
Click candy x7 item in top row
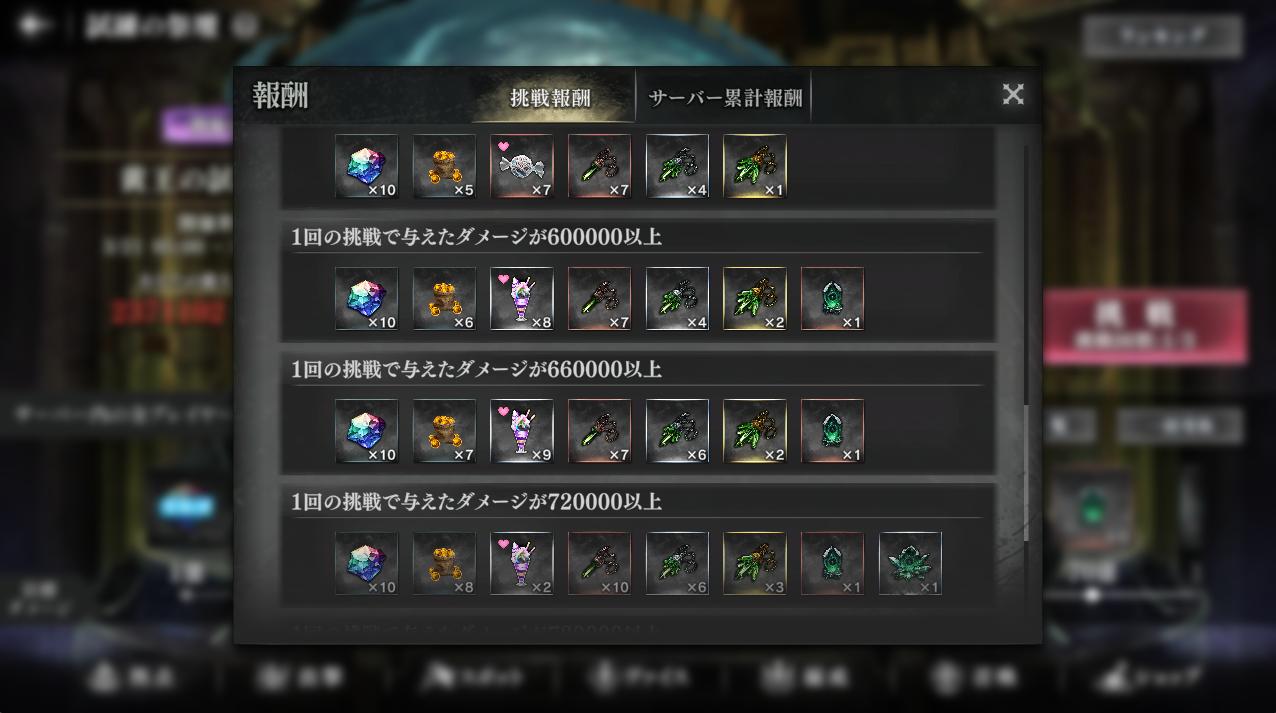click(x=522, y=166)
